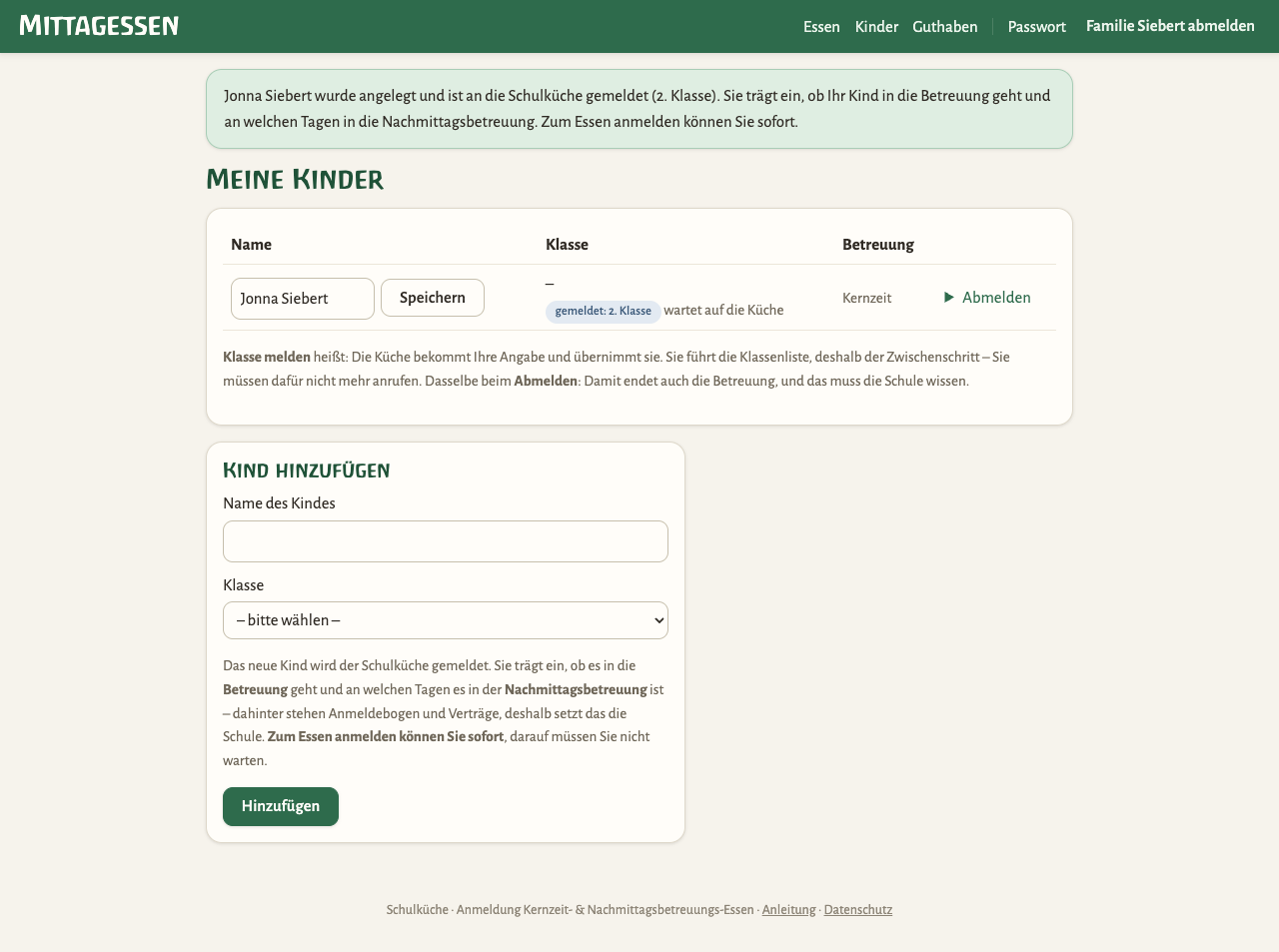Focus the Name des Kindes input
This screenshot has height=952, width=1279.
pyautogui.click(x=446, y=541)
